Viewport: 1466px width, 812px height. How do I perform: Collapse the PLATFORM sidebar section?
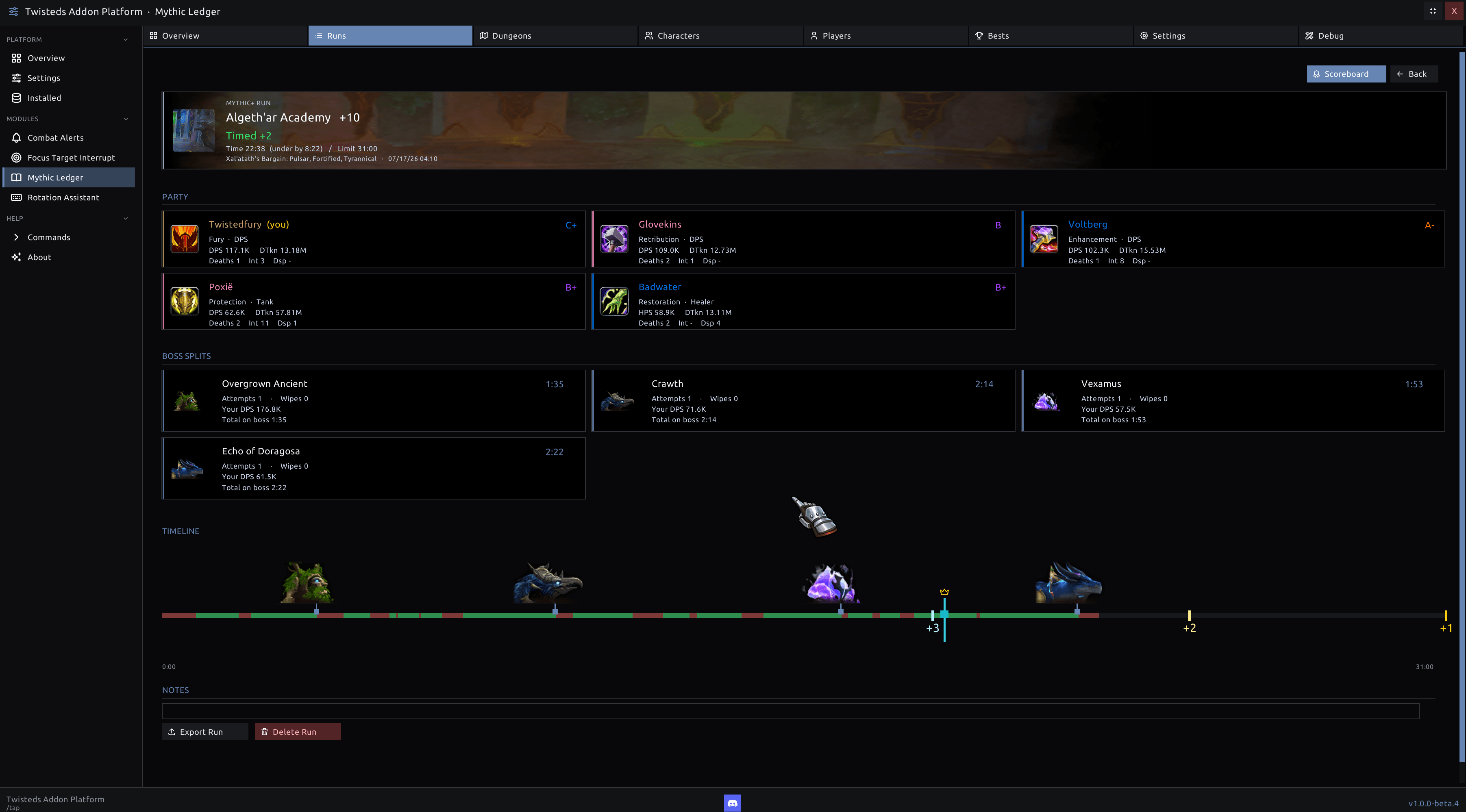tap(68, 39)
